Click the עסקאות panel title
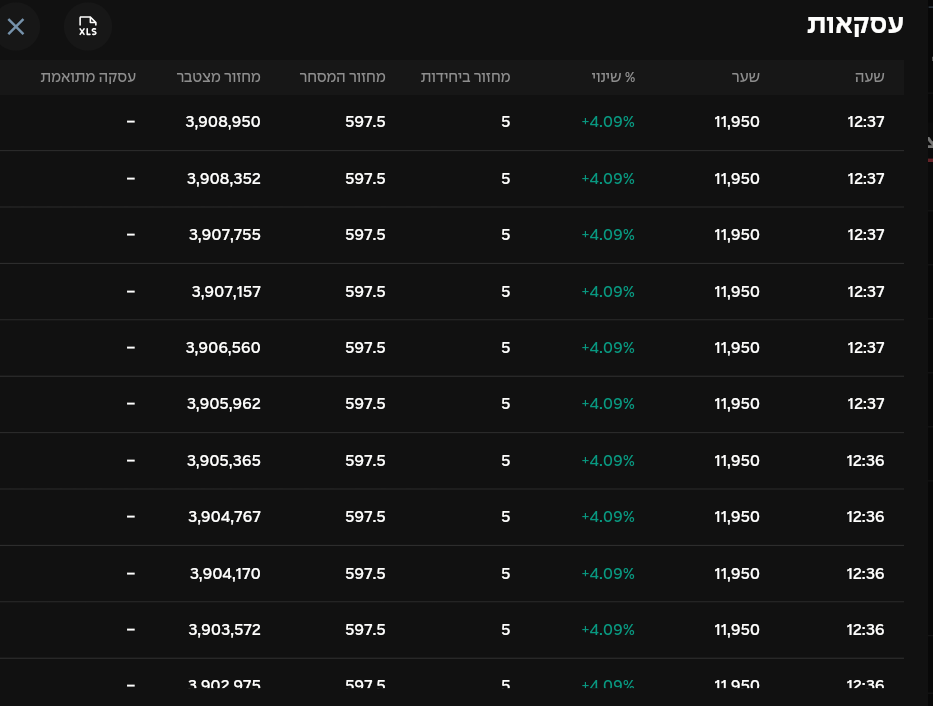Image resolution: width=933 pixels, height=706 pixels. coord(855,26)
